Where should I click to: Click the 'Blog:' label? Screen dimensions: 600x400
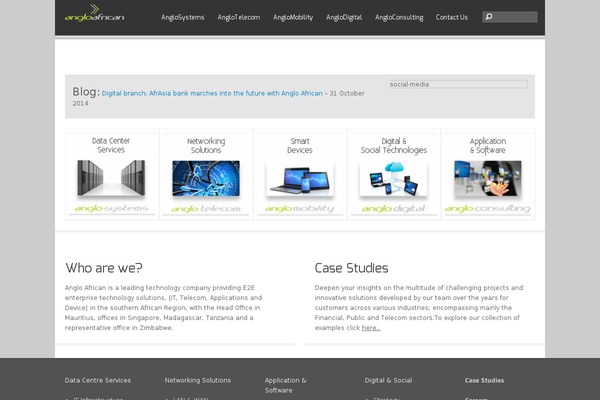(x=86, y=92)
